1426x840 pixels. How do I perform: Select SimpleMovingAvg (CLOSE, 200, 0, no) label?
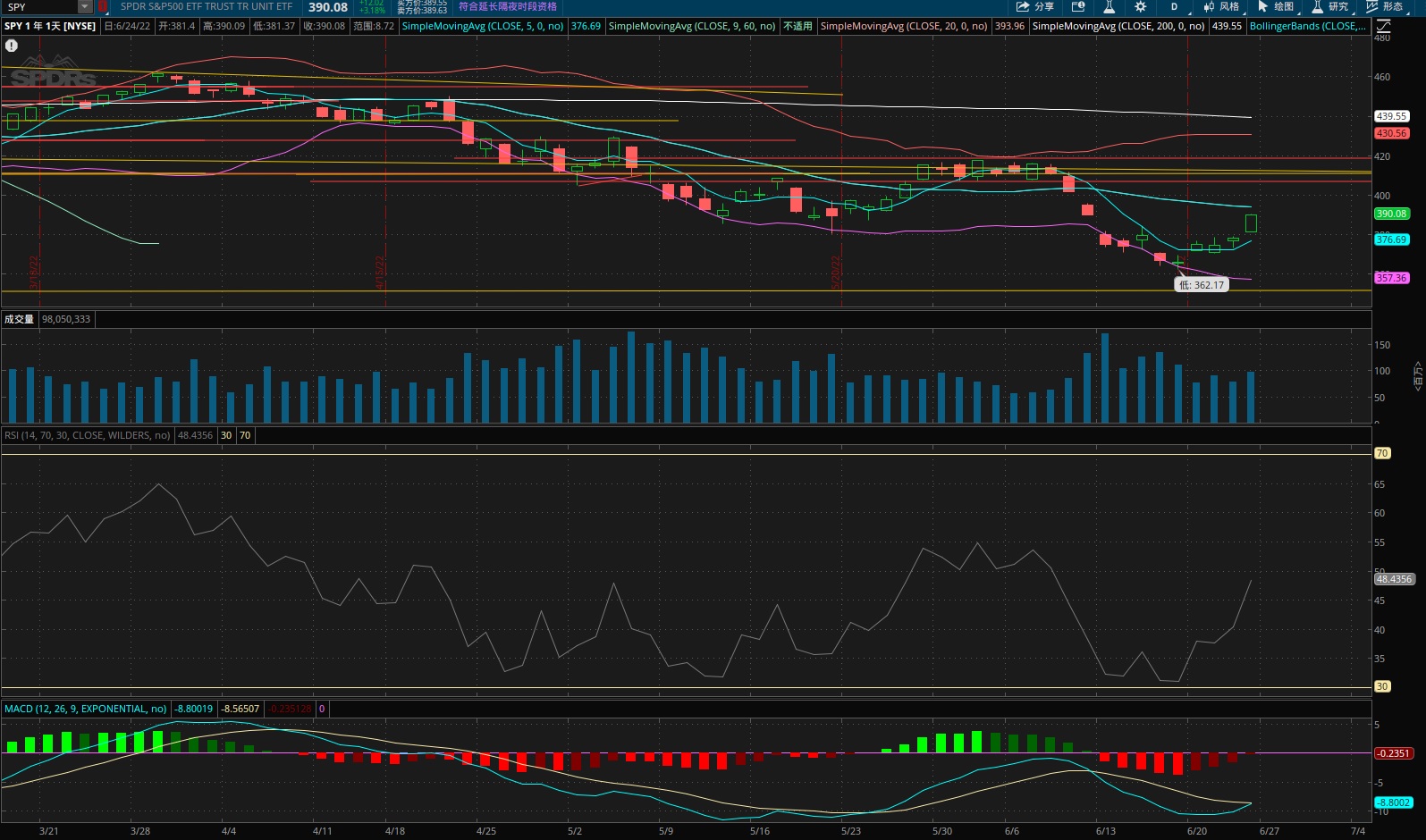tap(1118, 26)
